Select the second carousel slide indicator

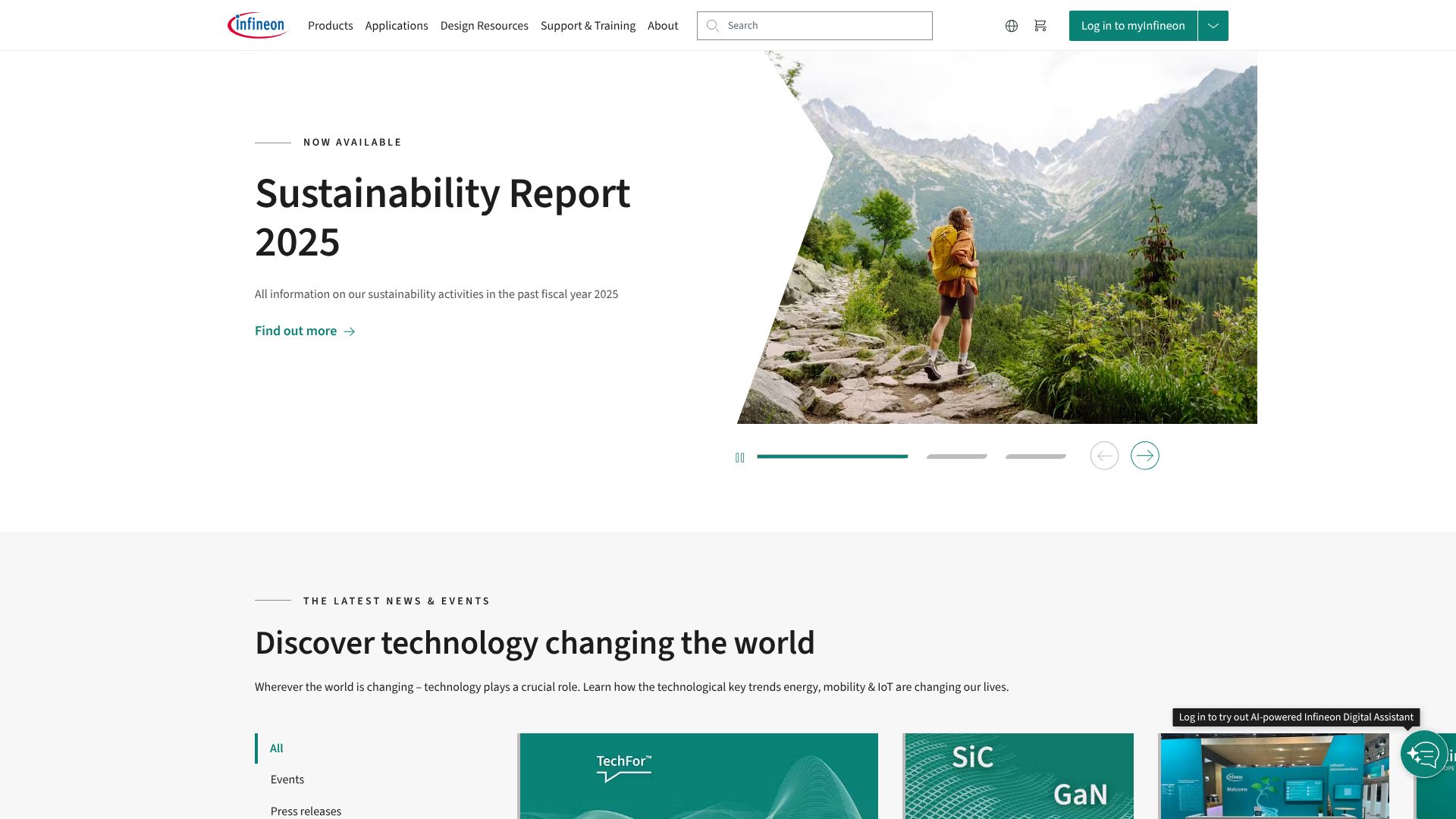(x=956, y=457)
